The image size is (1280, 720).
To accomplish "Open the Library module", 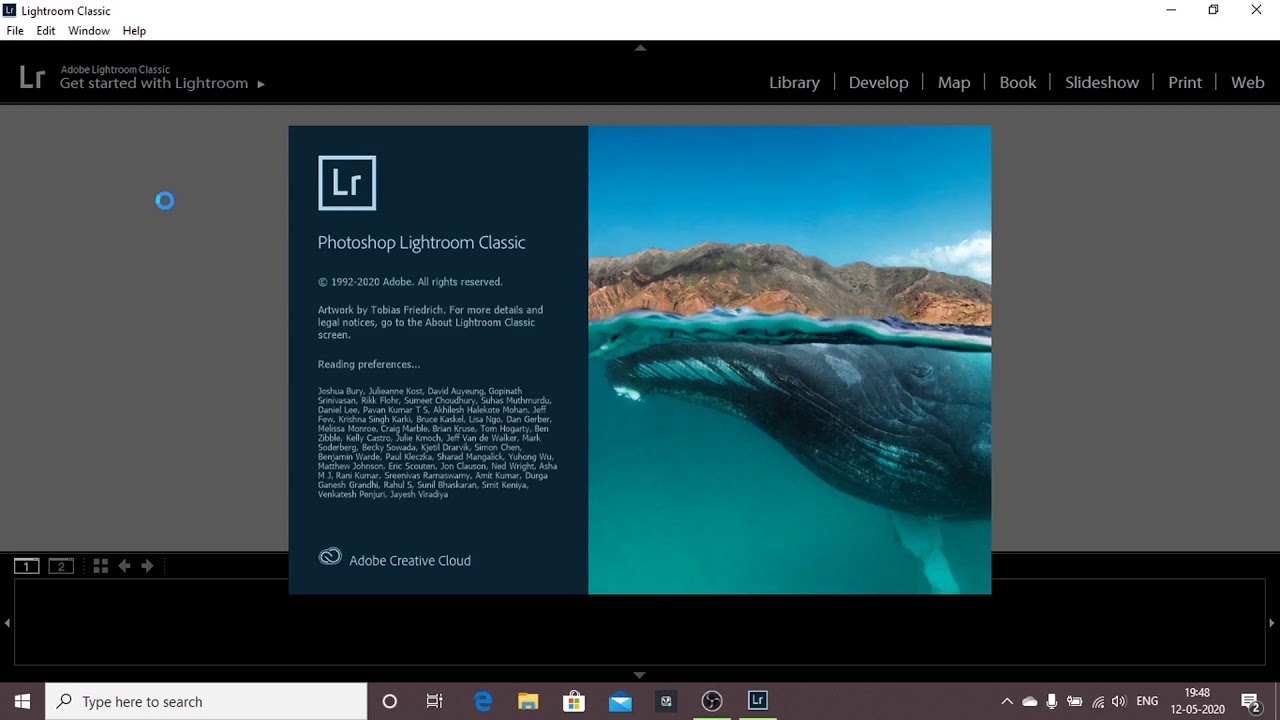I will pyautogui.click(x=794, y=83).
